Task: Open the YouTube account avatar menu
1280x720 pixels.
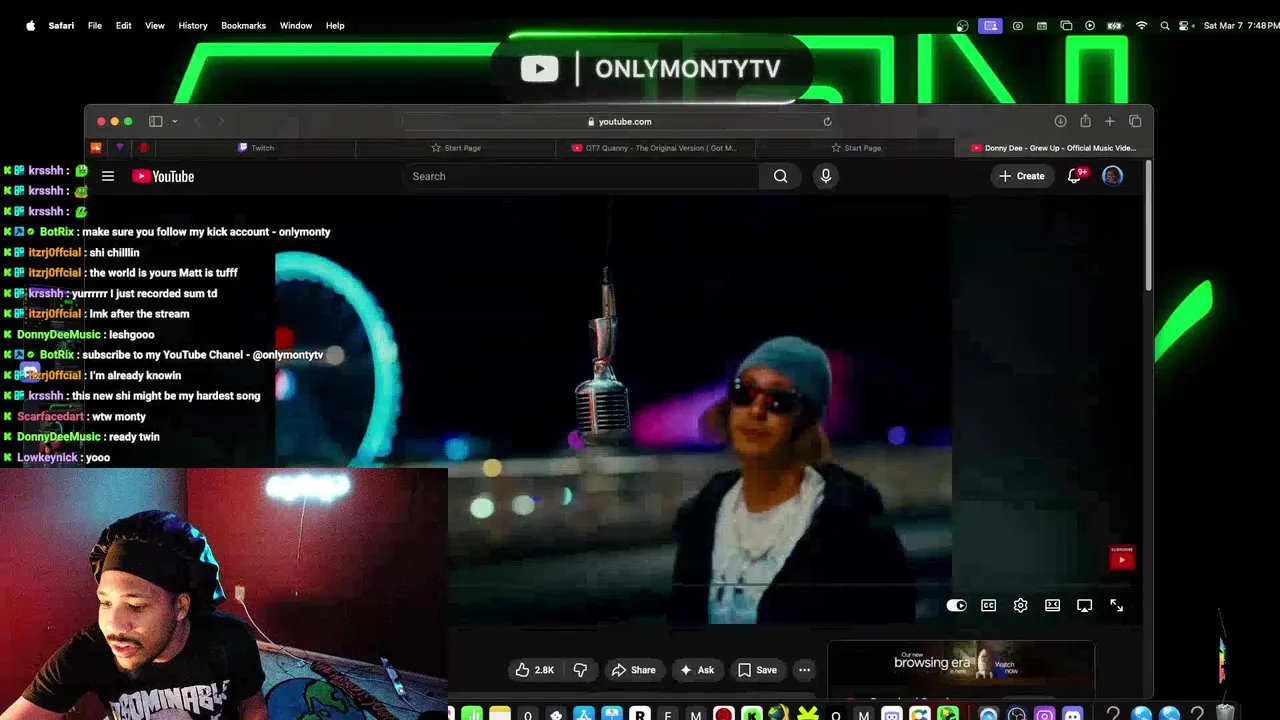Action: [x=1112, y=176]
